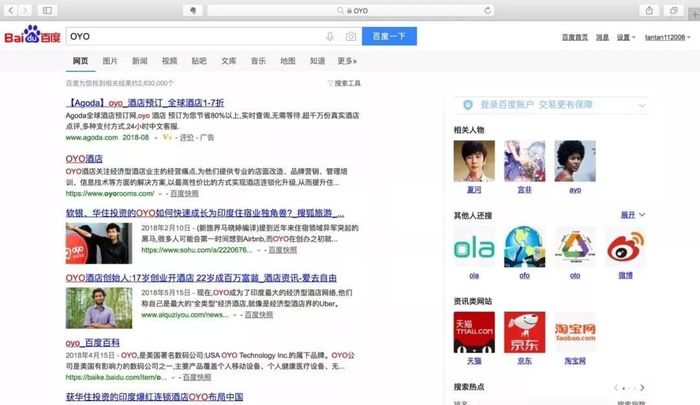700x405 pixels.
Task: Open the 设置 dropdown in header
Action: [626, 38]
